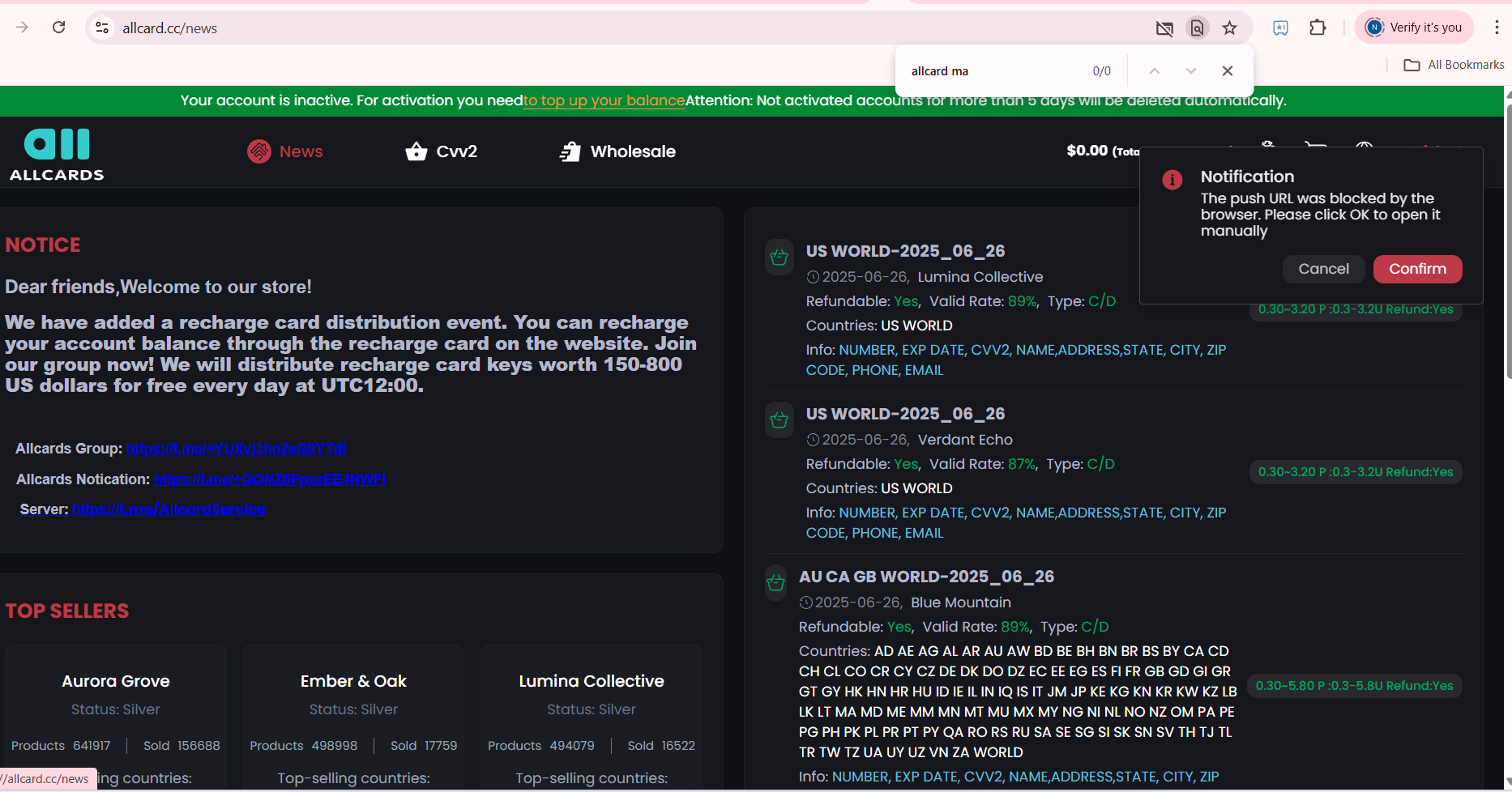The height and width of the screenshot is (792, 1512).
Task: Close the find-in-page bar
Action: point(1228,71)
